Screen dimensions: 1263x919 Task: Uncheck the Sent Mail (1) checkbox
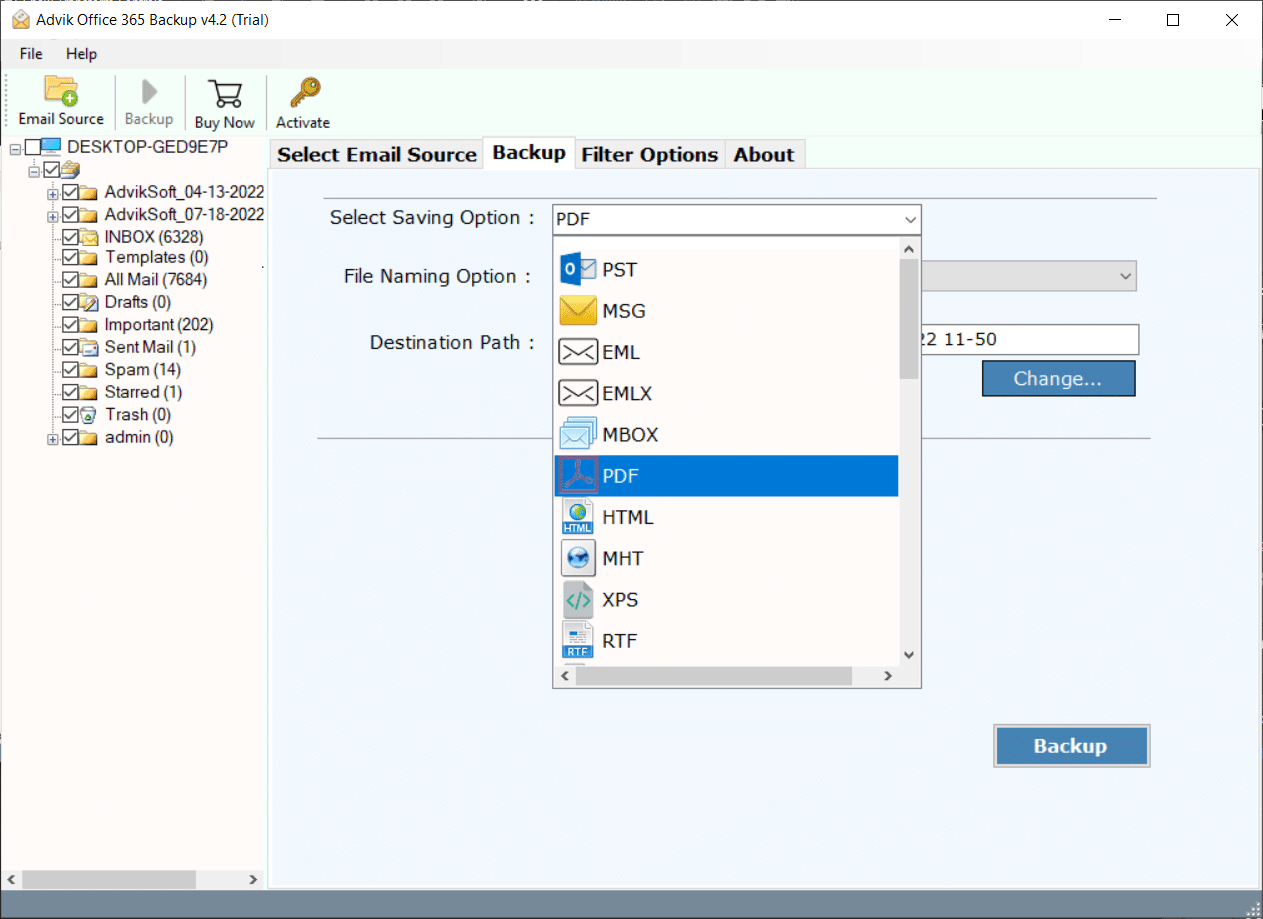71,347
